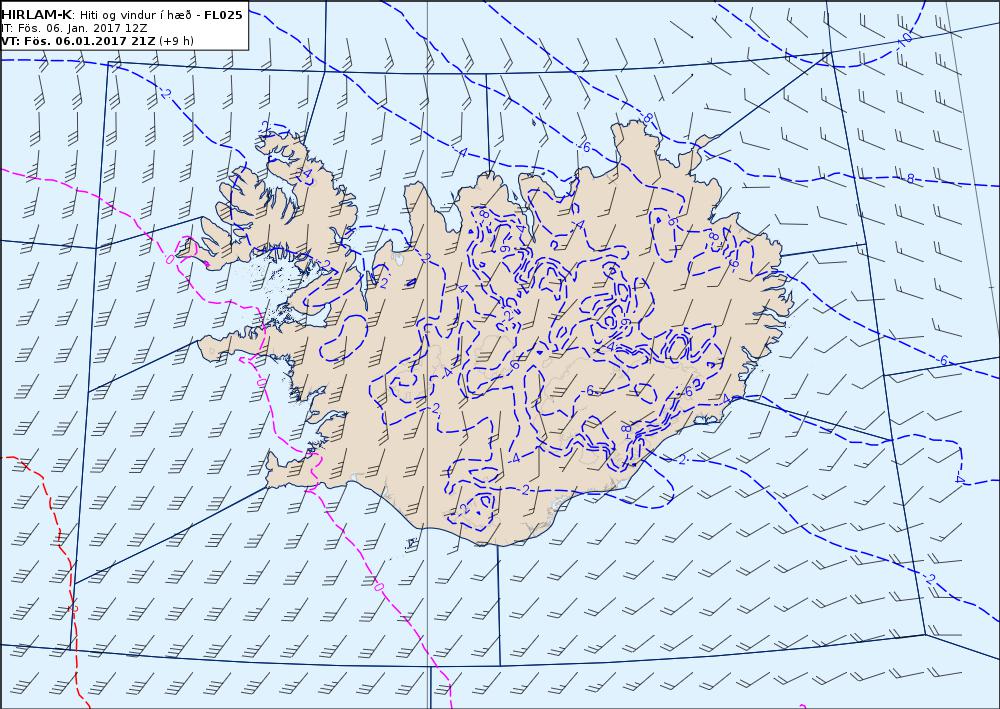Click the 'HIRLAM-K' model name in the title box

coord(36,15)
